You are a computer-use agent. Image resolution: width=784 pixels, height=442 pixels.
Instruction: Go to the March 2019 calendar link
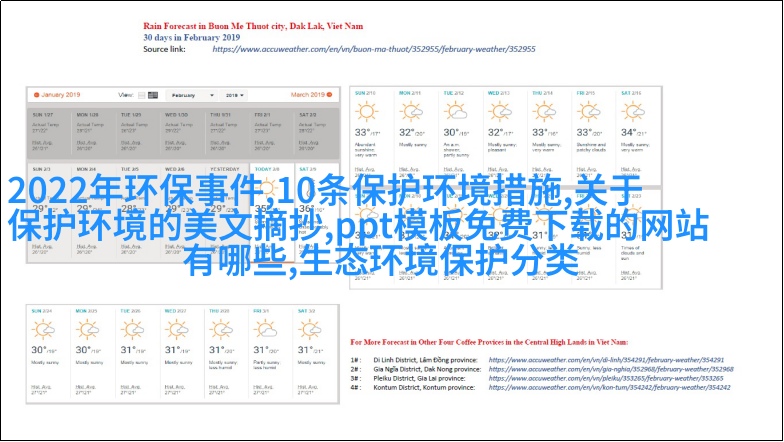pos(308,94)
